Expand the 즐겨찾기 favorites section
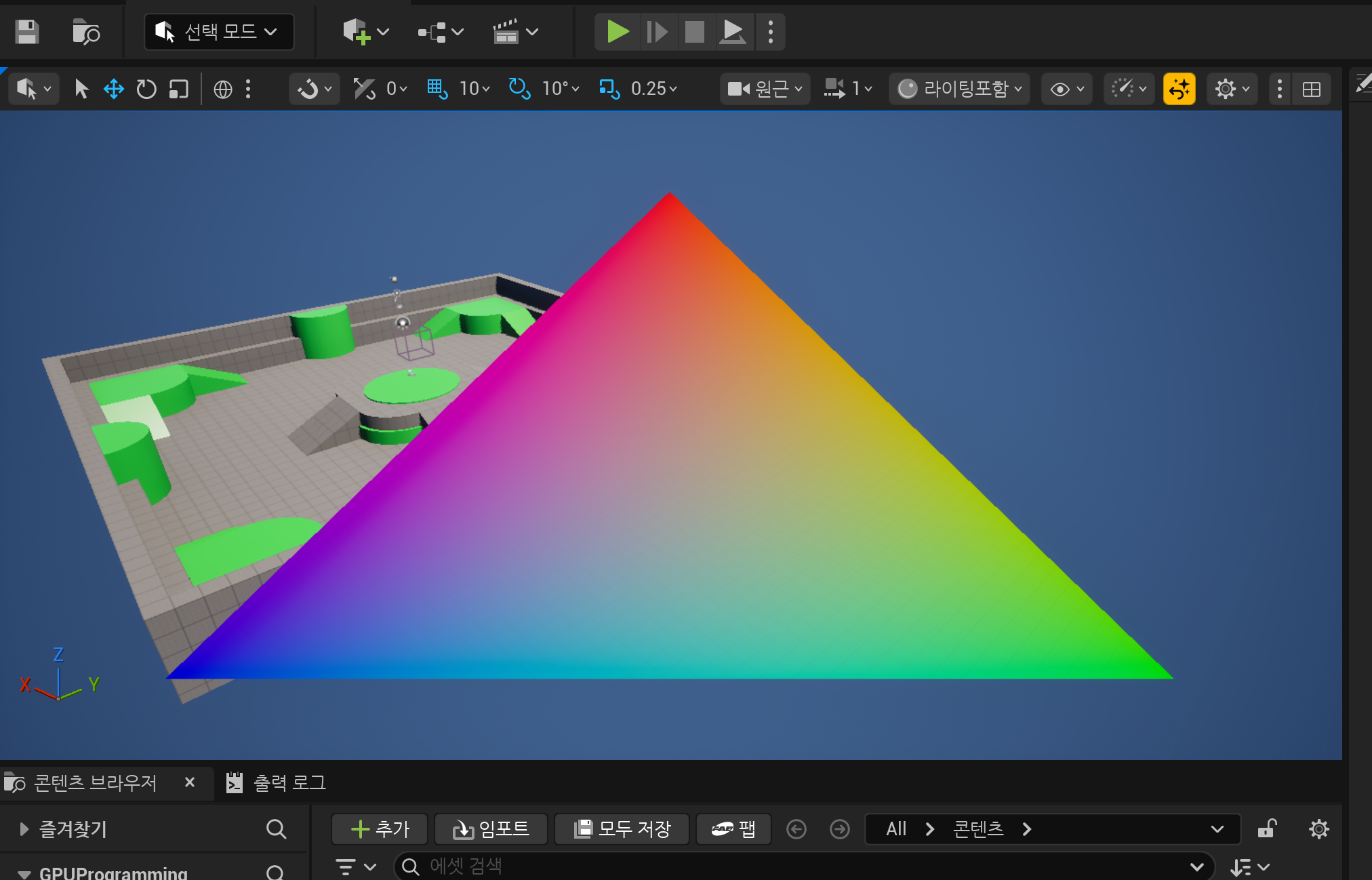1372x880 pixels. click(x=24, y=828)
